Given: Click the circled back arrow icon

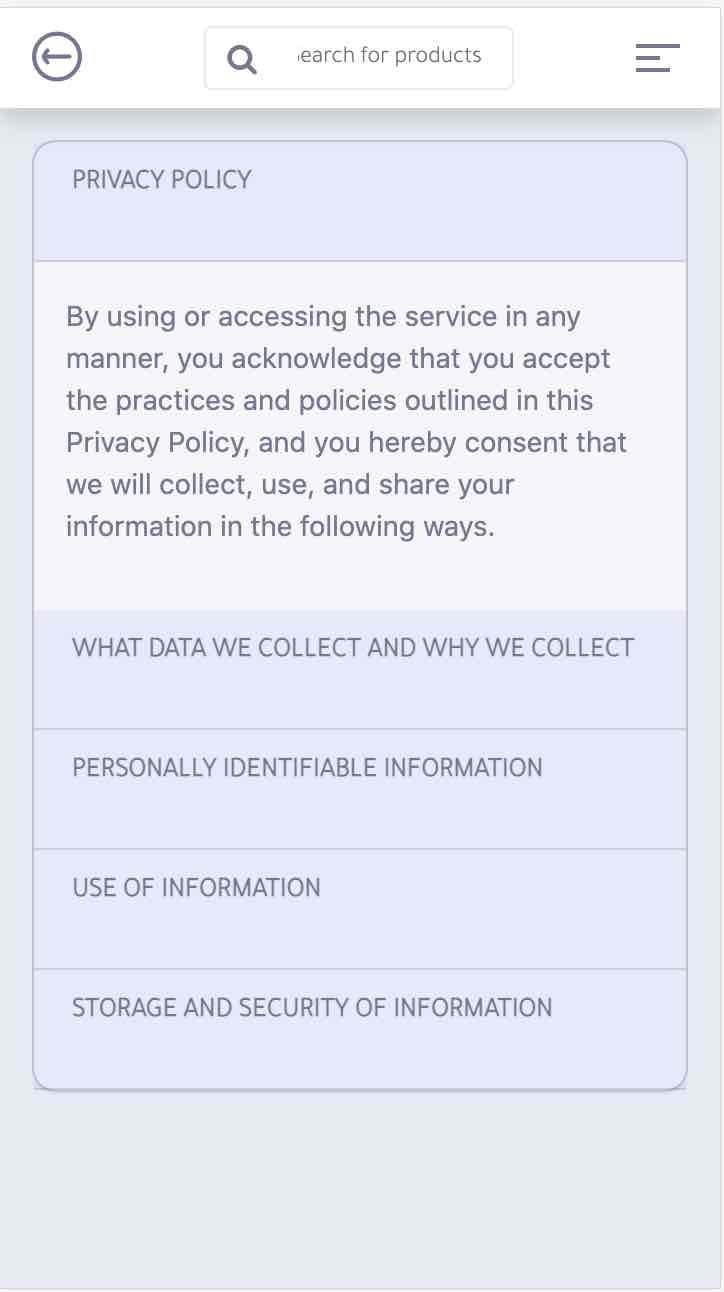Looking at the screenshot, I should 57,57.
